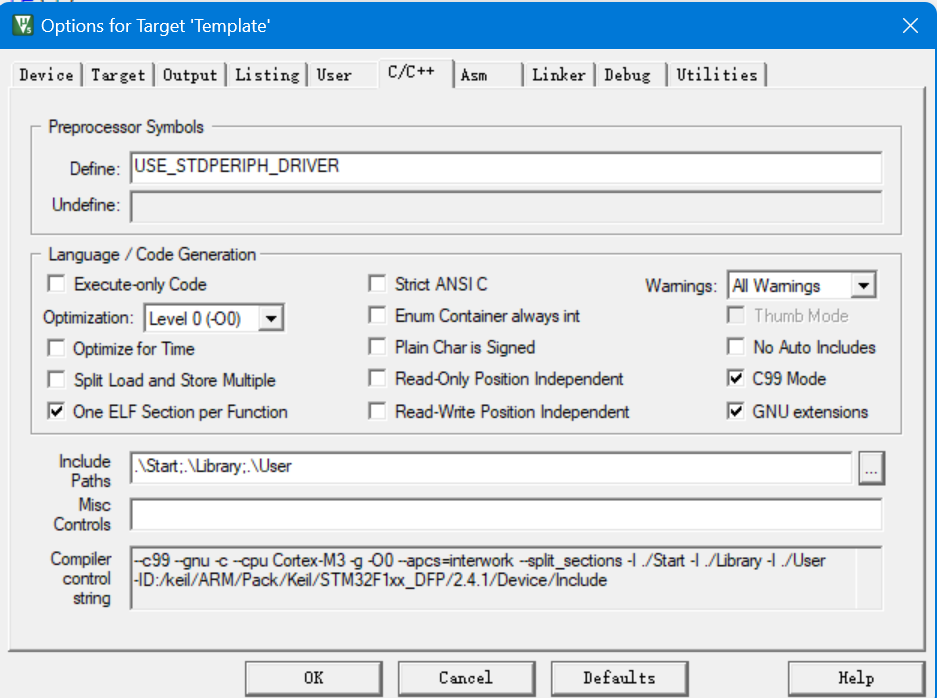The image size is (937, 698).
Task: Click the Cancel button
Action: 466,678
